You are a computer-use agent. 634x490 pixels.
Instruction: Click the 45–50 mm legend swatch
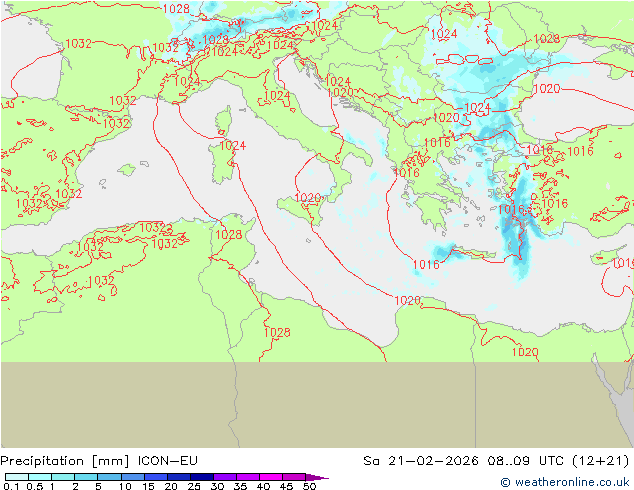point(294,477)
